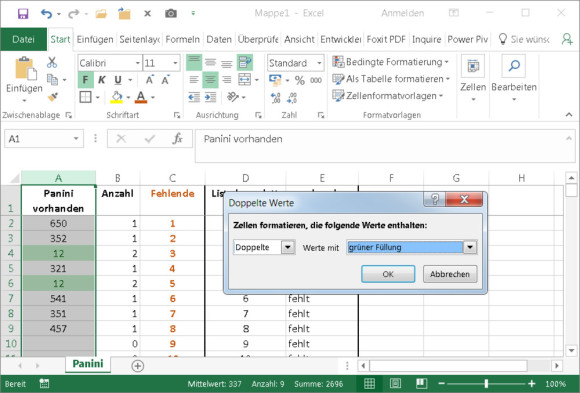The height and width of the screenshot is (393, 580).
Task: Open help in the Doppelte Werte dialog
Action: point(435,199)
